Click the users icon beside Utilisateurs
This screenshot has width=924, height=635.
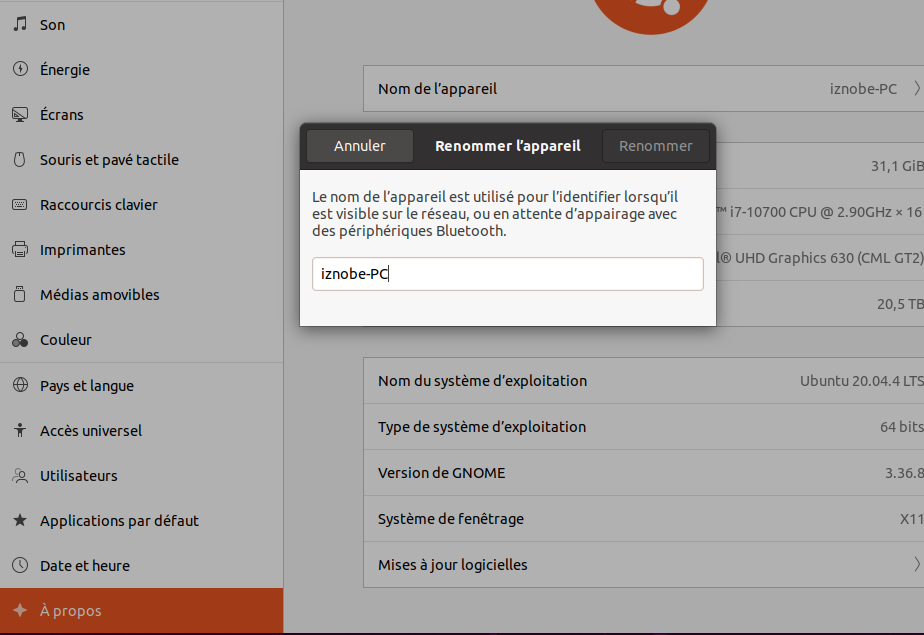click(20, 475)
